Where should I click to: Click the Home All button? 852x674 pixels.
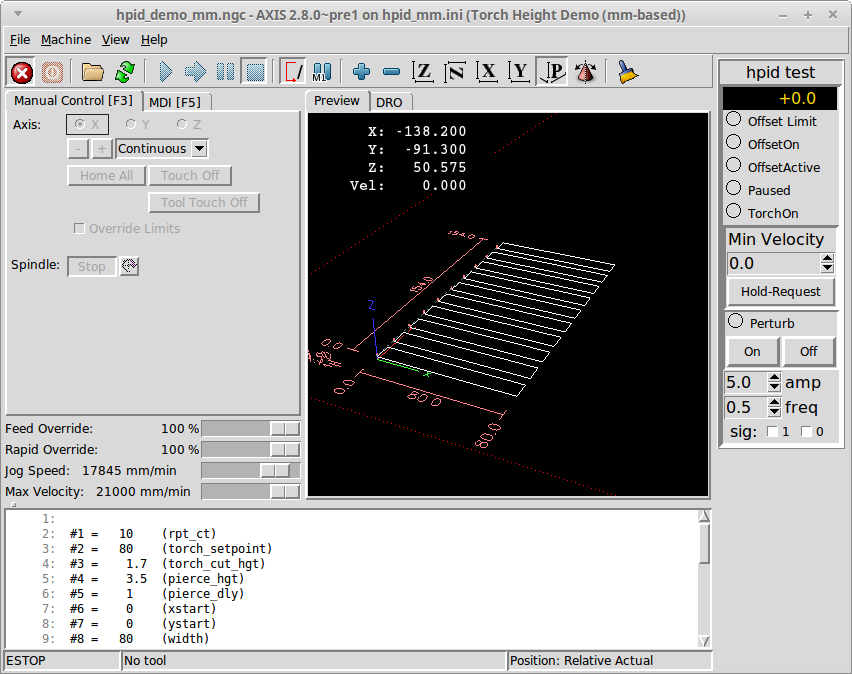(x=106, y=176)
